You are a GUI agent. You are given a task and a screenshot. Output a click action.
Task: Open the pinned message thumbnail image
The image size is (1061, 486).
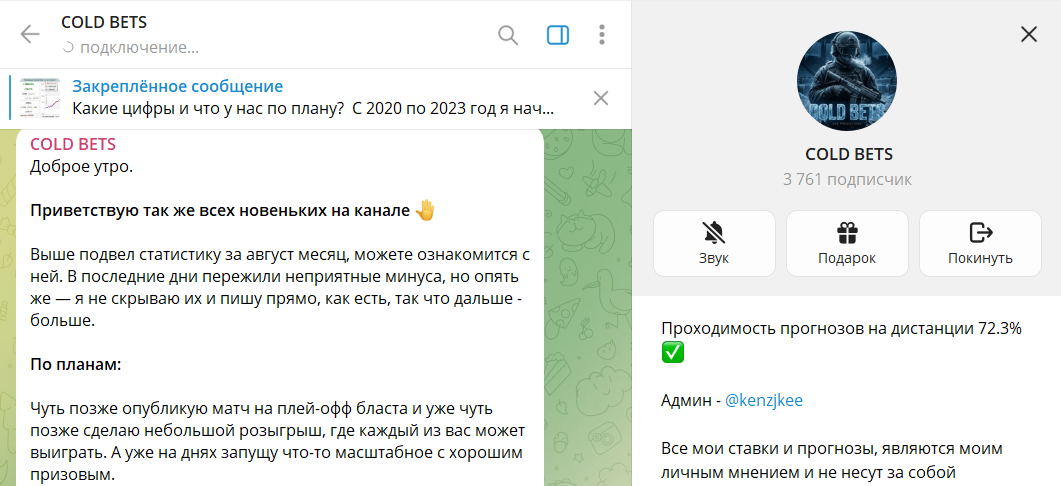[40, 98]
